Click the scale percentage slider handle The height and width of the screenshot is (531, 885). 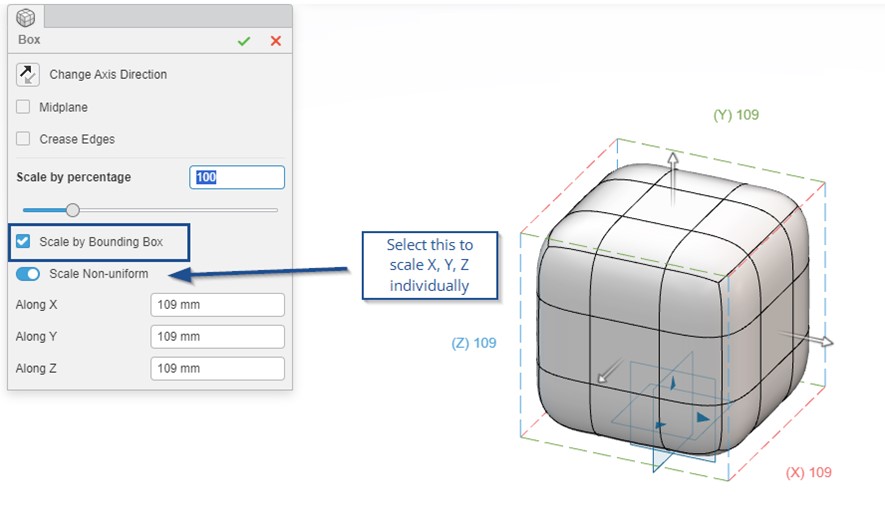72,210
